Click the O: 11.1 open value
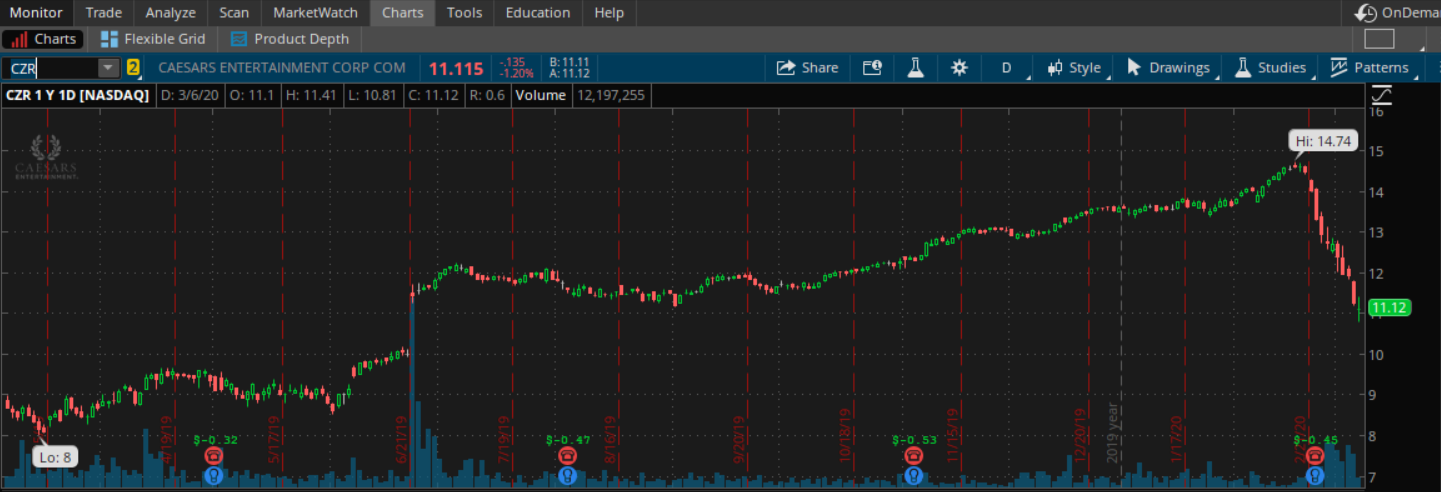The height and width of the screenshot is (492, 1441). click(x=252, y=95)
